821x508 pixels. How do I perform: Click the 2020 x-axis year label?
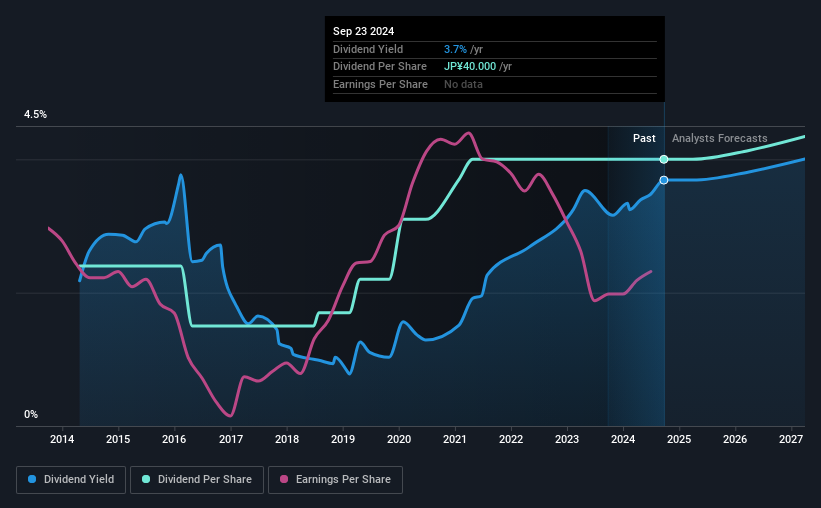point(398,439)
